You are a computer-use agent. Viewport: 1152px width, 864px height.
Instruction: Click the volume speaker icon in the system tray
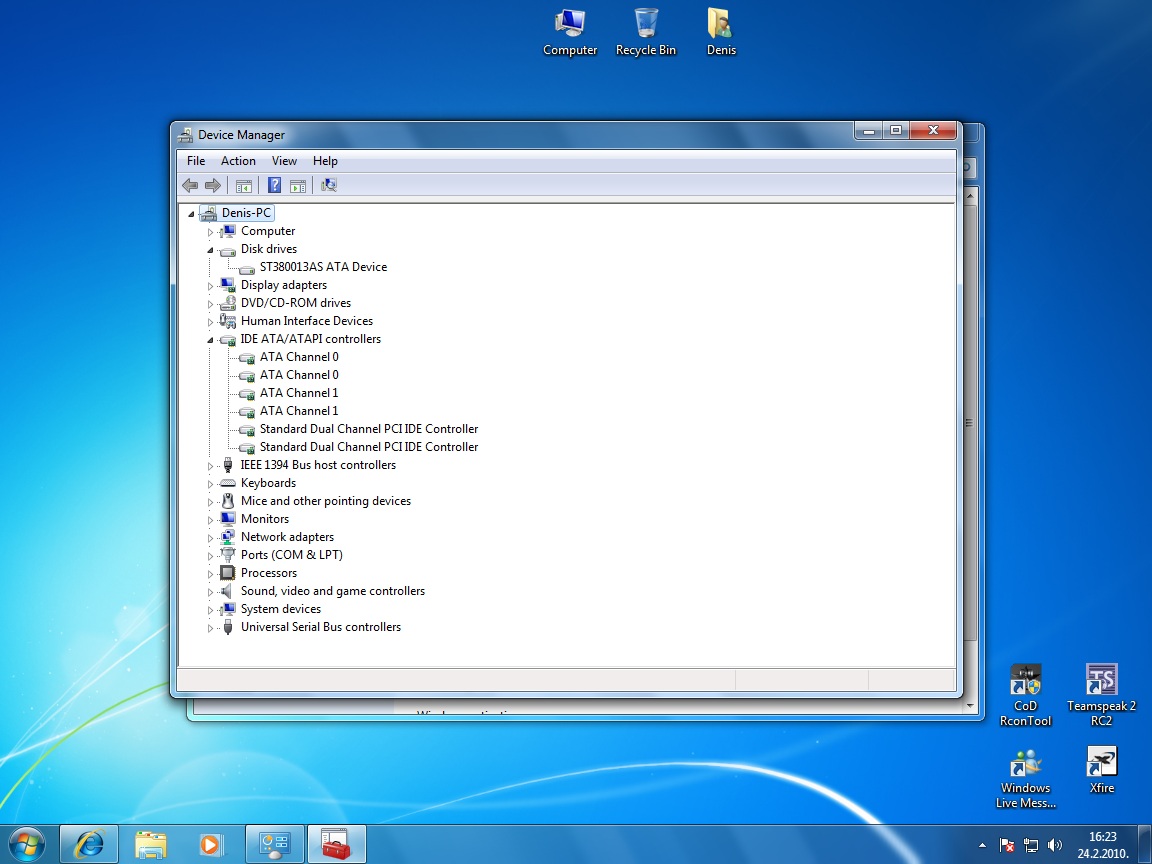1054,845
